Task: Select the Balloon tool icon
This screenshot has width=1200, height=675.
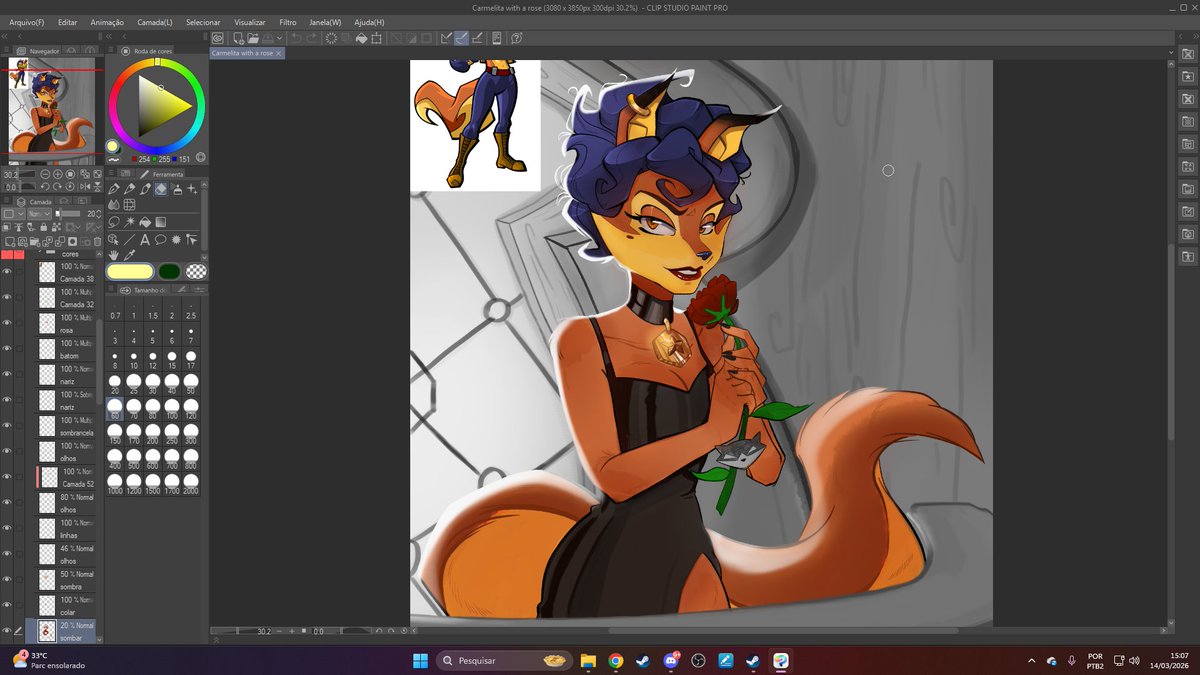Action: point(161,240)
